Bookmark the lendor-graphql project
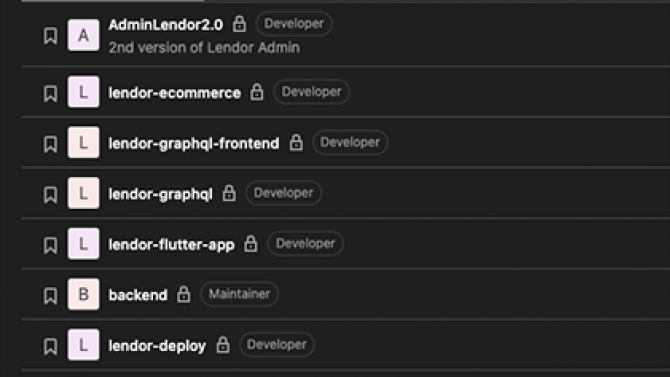The height and width of the screenshot is (377, 670). click(x=50, y=194)
